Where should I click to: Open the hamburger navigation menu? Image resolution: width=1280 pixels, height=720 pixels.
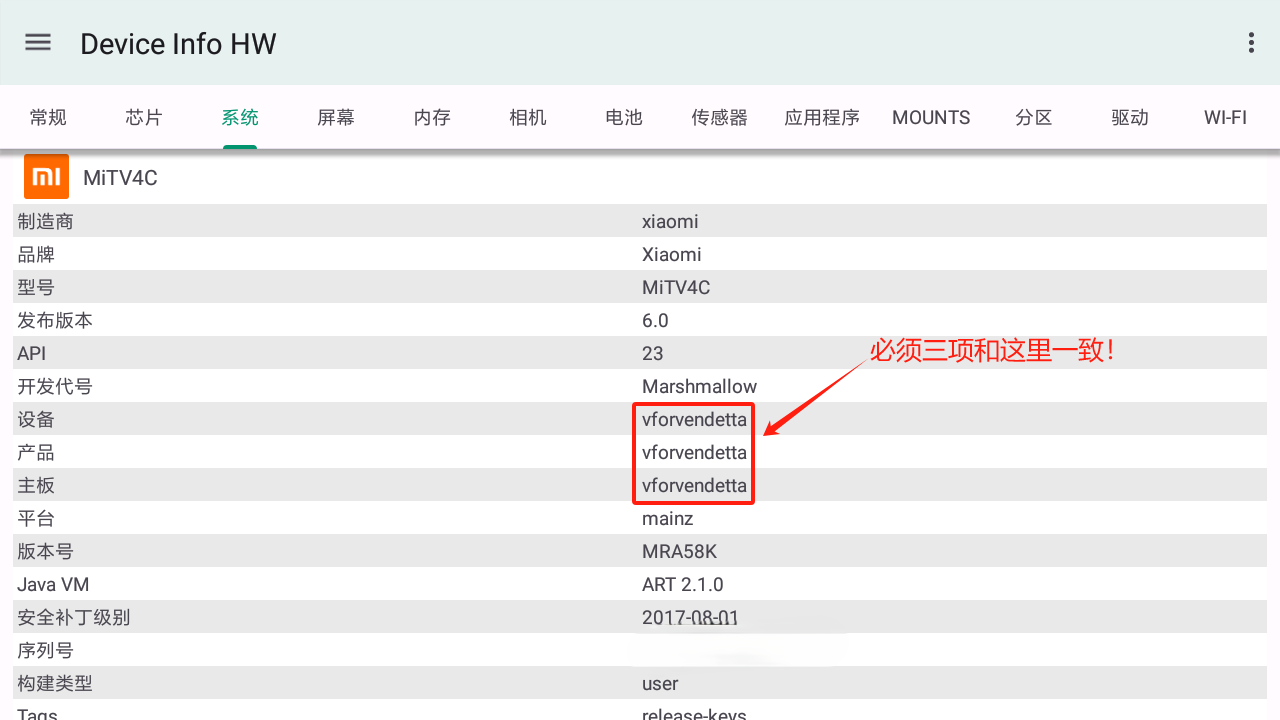[x=38, y=42]
